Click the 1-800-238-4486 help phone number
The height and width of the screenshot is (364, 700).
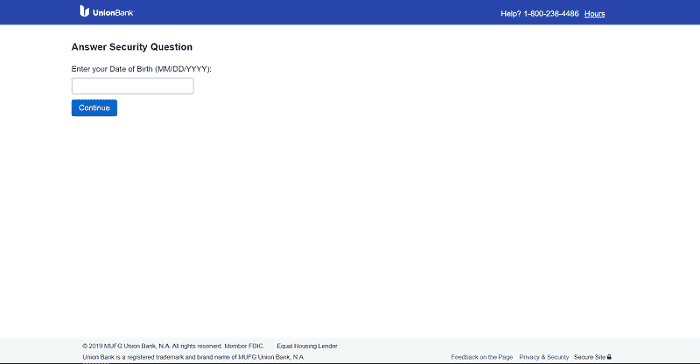click(551, 14)
